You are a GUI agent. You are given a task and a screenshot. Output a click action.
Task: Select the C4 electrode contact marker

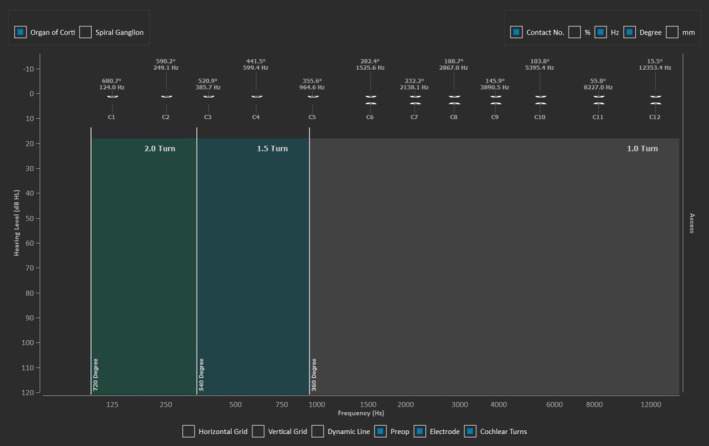tap(256, 97)
